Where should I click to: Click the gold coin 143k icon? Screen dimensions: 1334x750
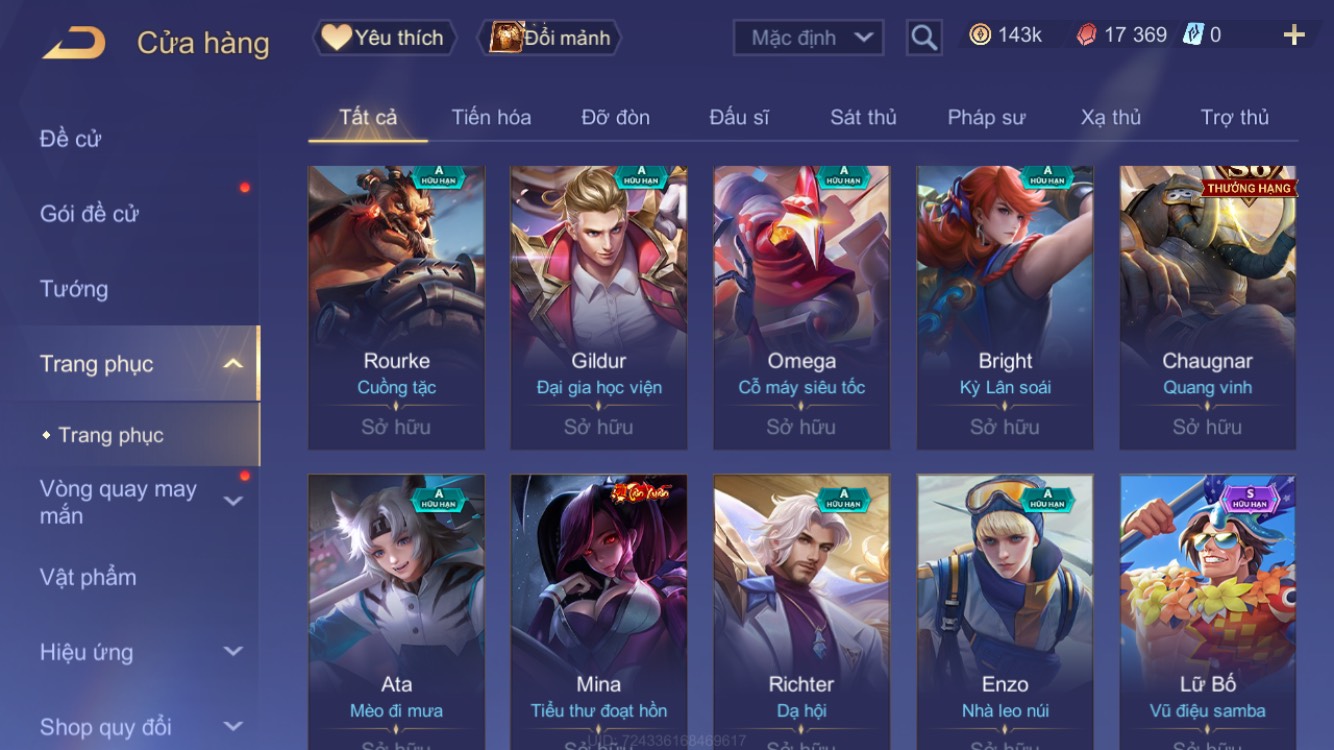[980, 35]
